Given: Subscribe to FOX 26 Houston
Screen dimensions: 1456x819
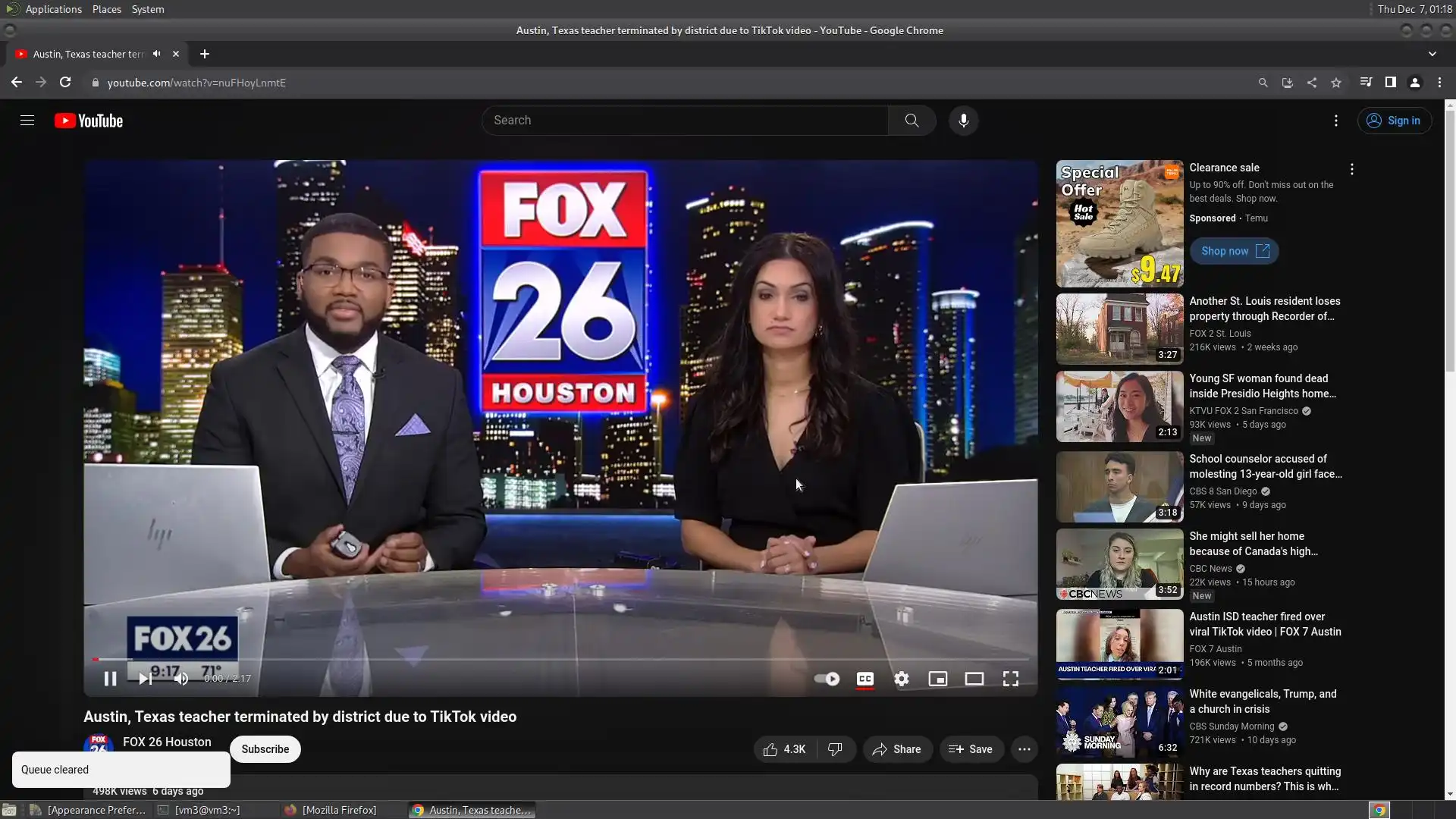Looking at the screenshot, I should 265,749.
